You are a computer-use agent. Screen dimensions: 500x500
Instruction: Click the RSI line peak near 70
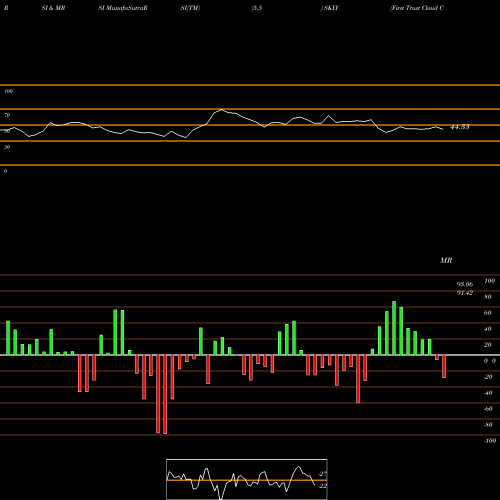(221, 109)
